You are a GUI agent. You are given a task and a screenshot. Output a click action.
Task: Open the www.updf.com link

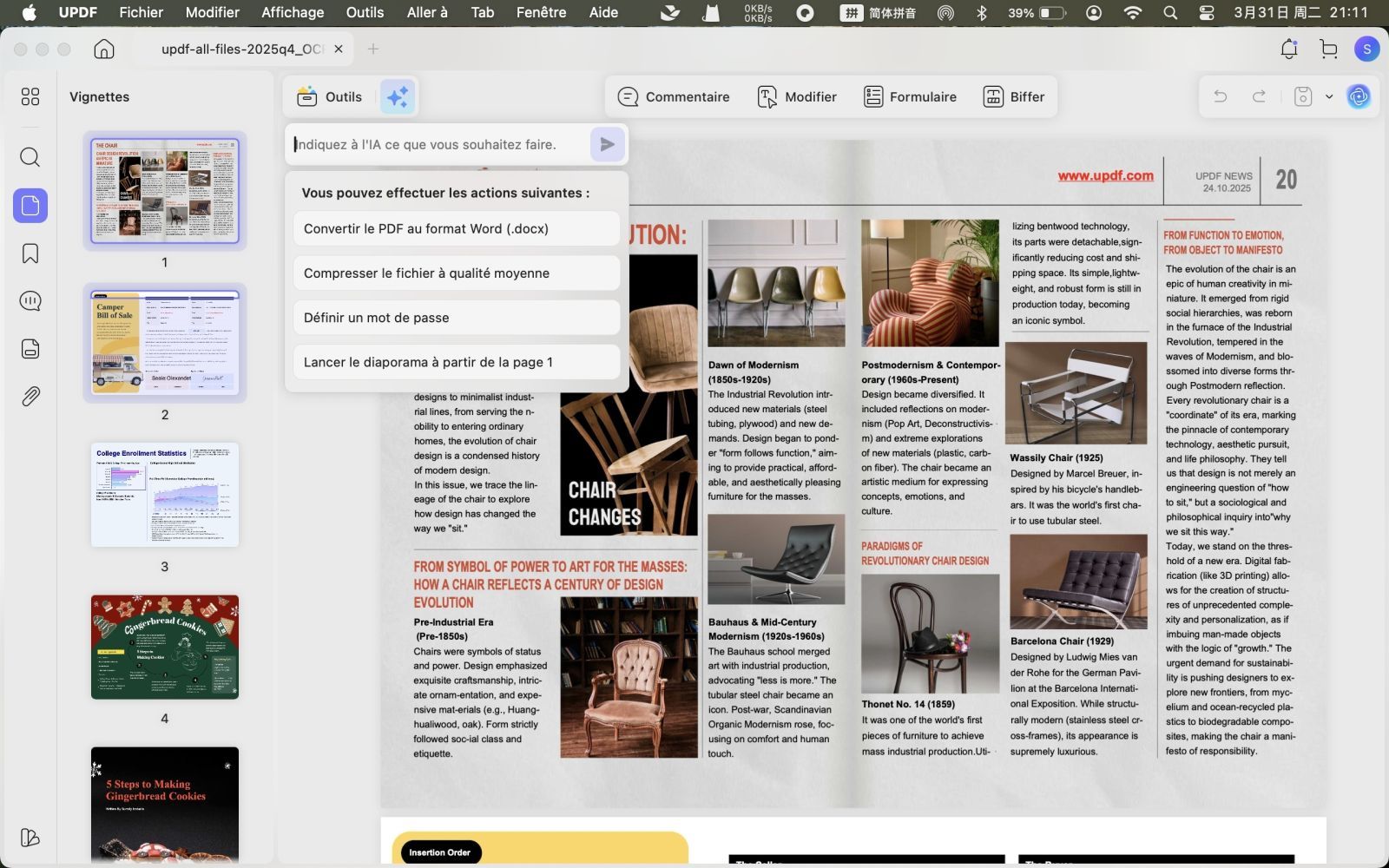pyautogui.click(x=1105, y=175)
